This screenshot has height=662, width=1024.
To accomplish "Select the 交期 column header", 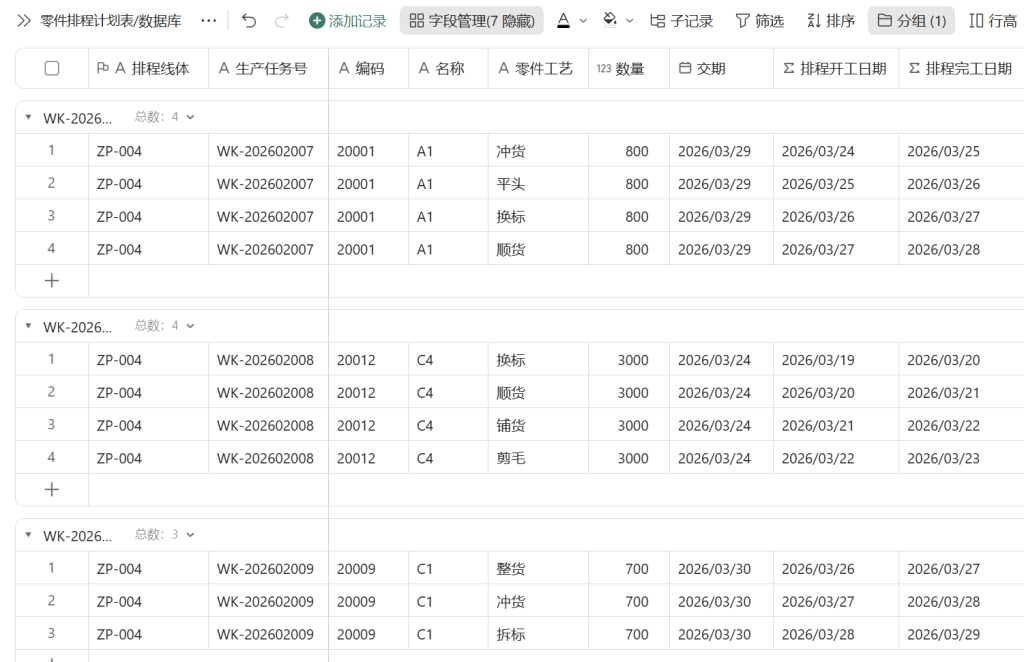I will pos(721,68).
